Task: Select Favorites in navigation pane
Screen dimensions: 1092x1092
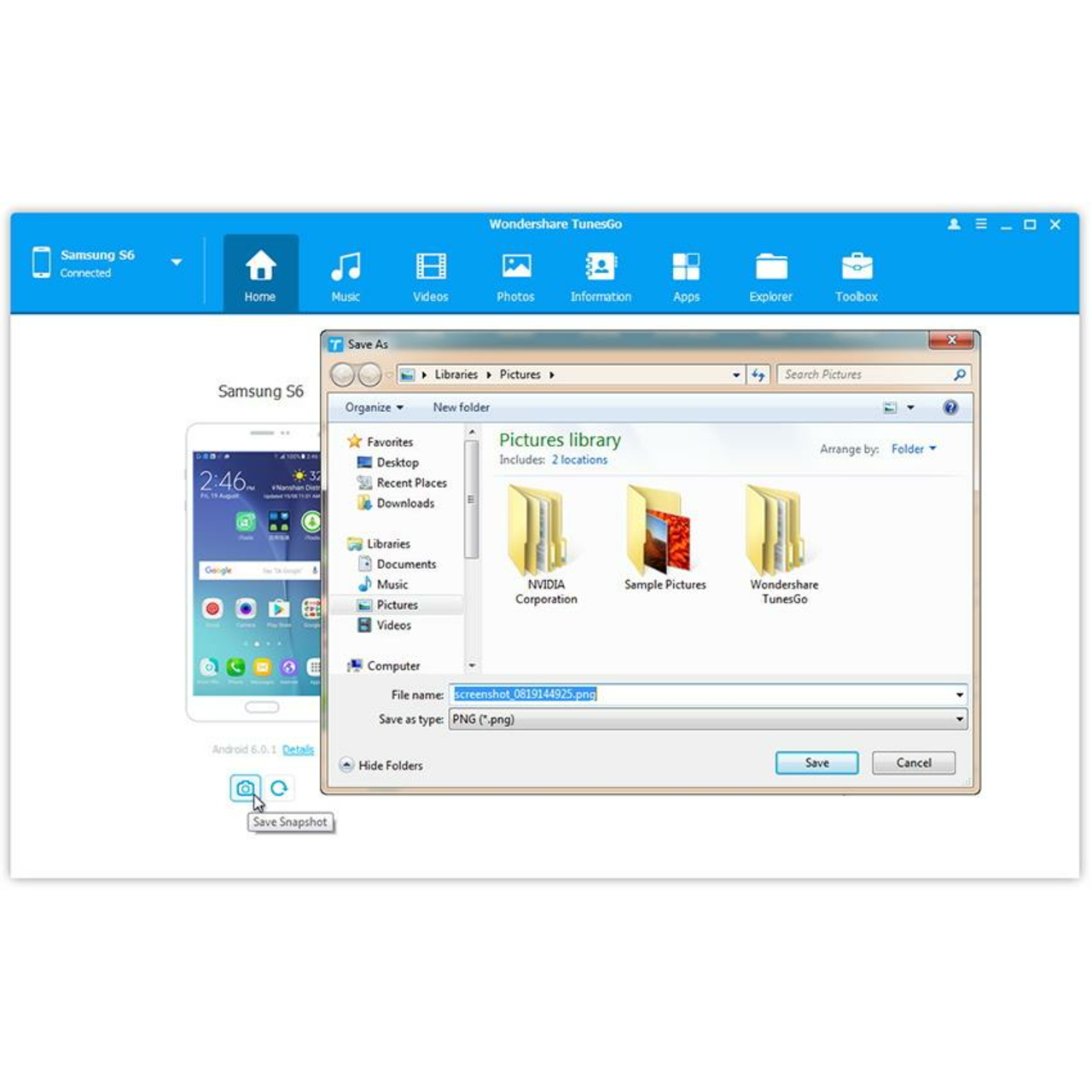Action: click(380, 442)
